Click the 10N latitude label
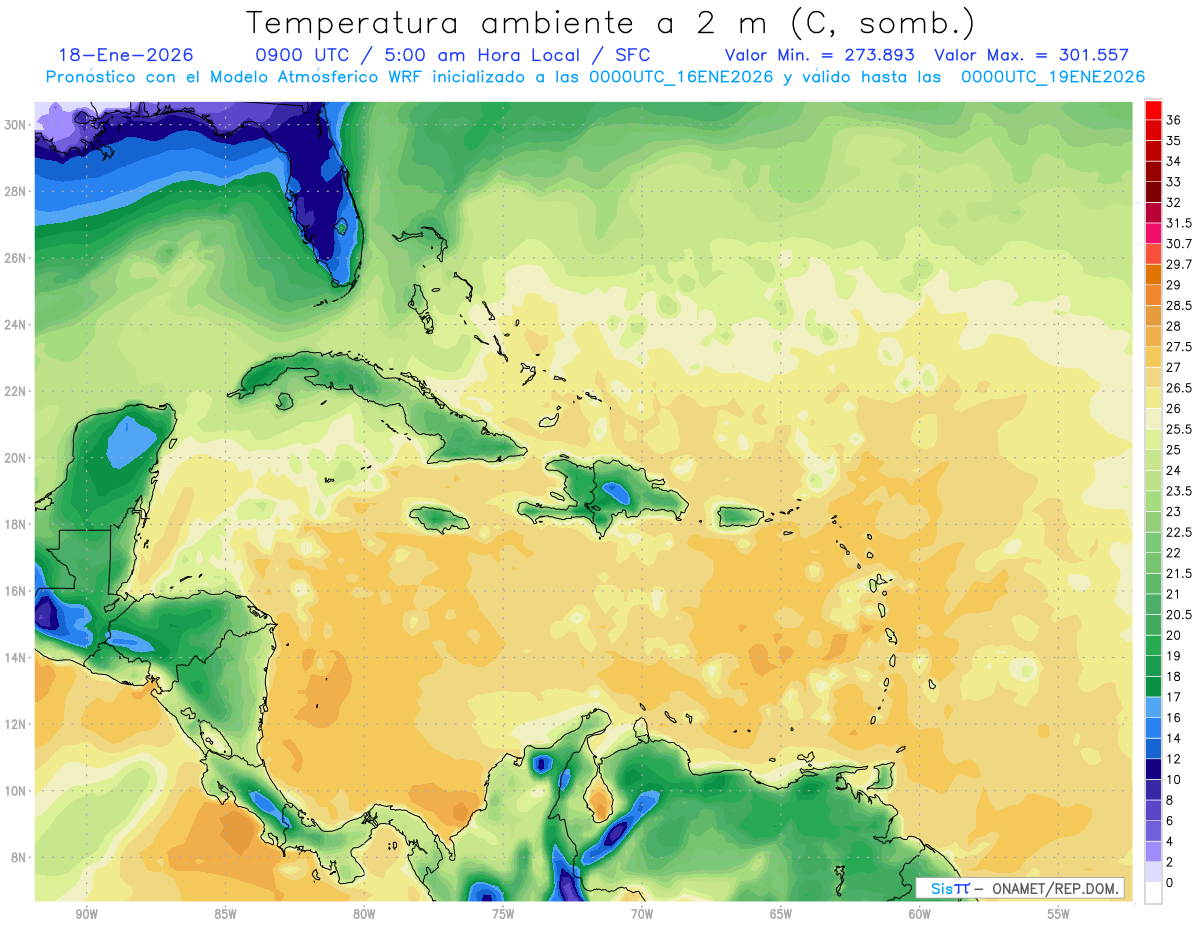Viewport: 1200px width, 927px height. (15, 791)
